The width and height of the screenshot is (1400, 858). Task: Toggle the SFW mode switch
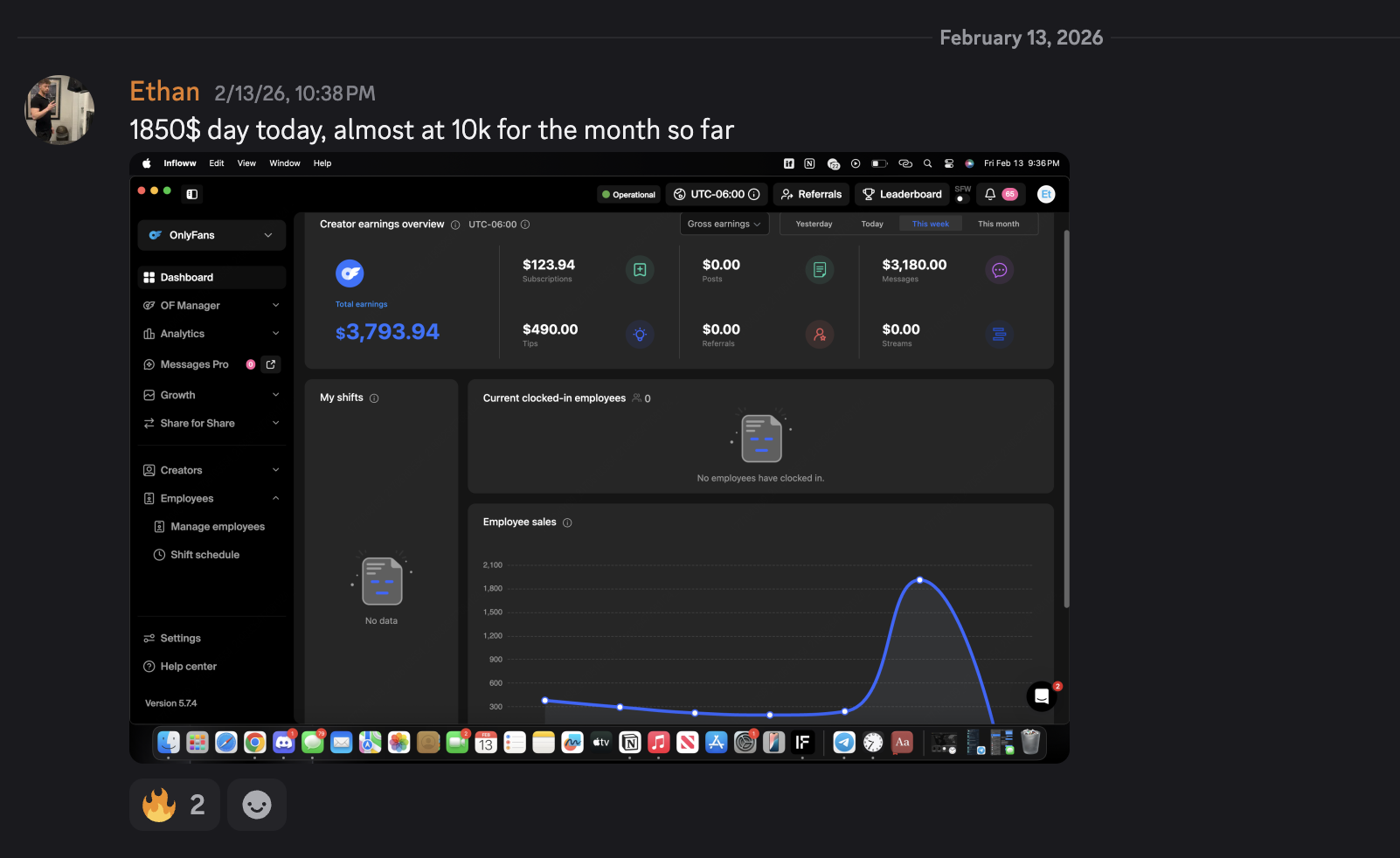961,198
